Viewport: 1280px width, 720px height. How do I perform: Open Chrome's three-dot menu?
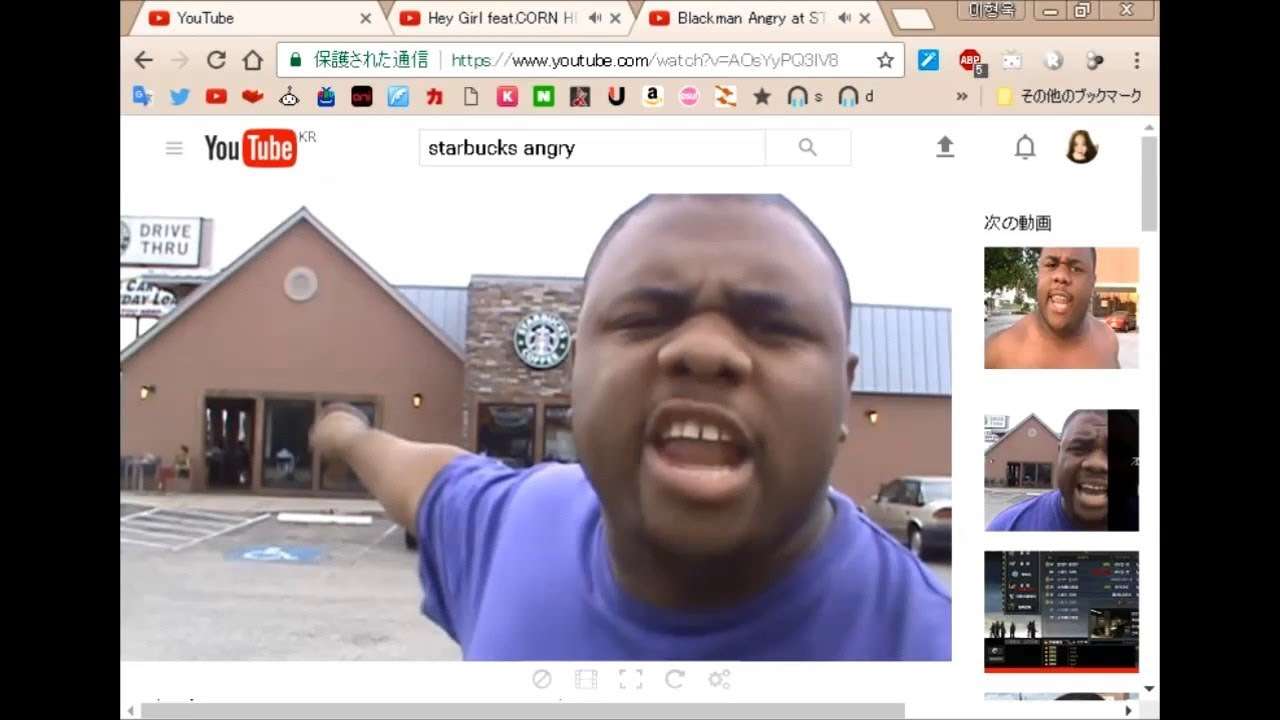(1137, 60)
